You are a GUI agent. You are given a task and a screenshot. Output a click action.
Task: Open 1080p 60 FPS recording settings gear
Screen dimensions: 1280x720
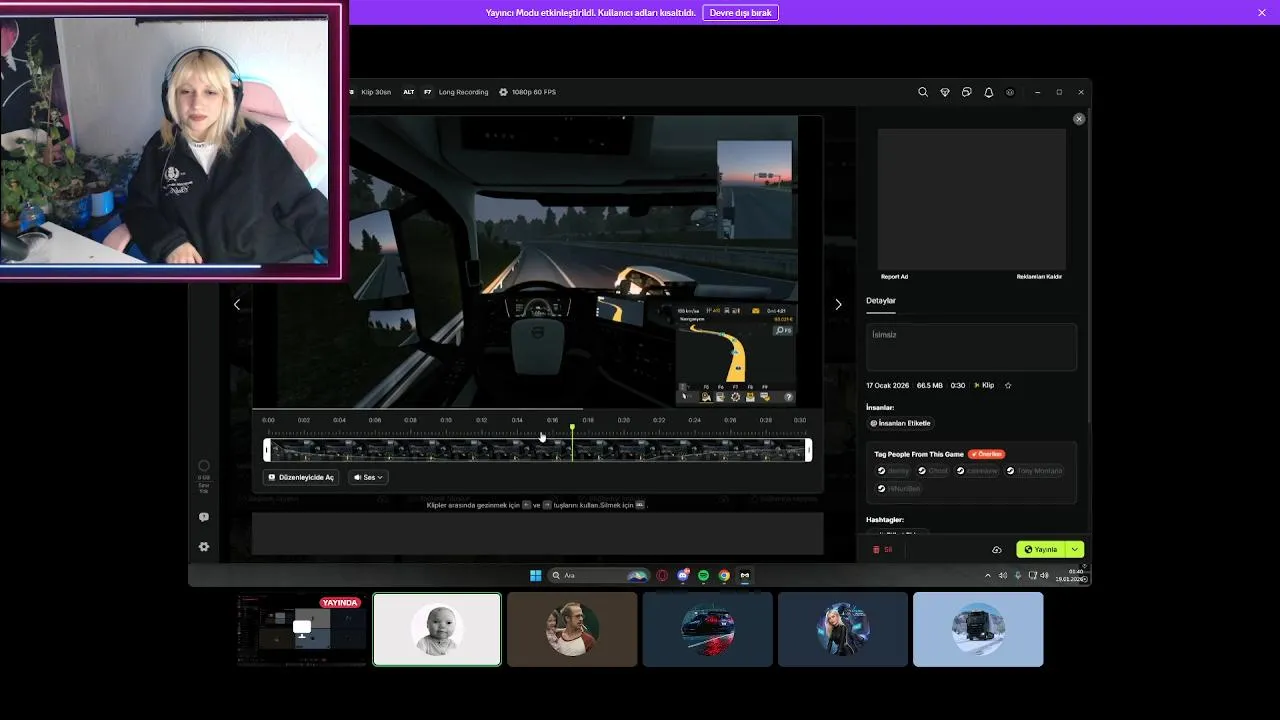click(504, 92)
